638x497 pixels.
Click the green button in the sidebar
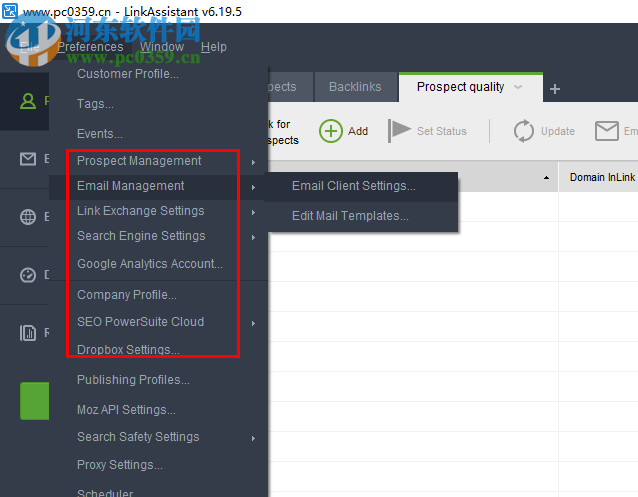tap(35, 401)
